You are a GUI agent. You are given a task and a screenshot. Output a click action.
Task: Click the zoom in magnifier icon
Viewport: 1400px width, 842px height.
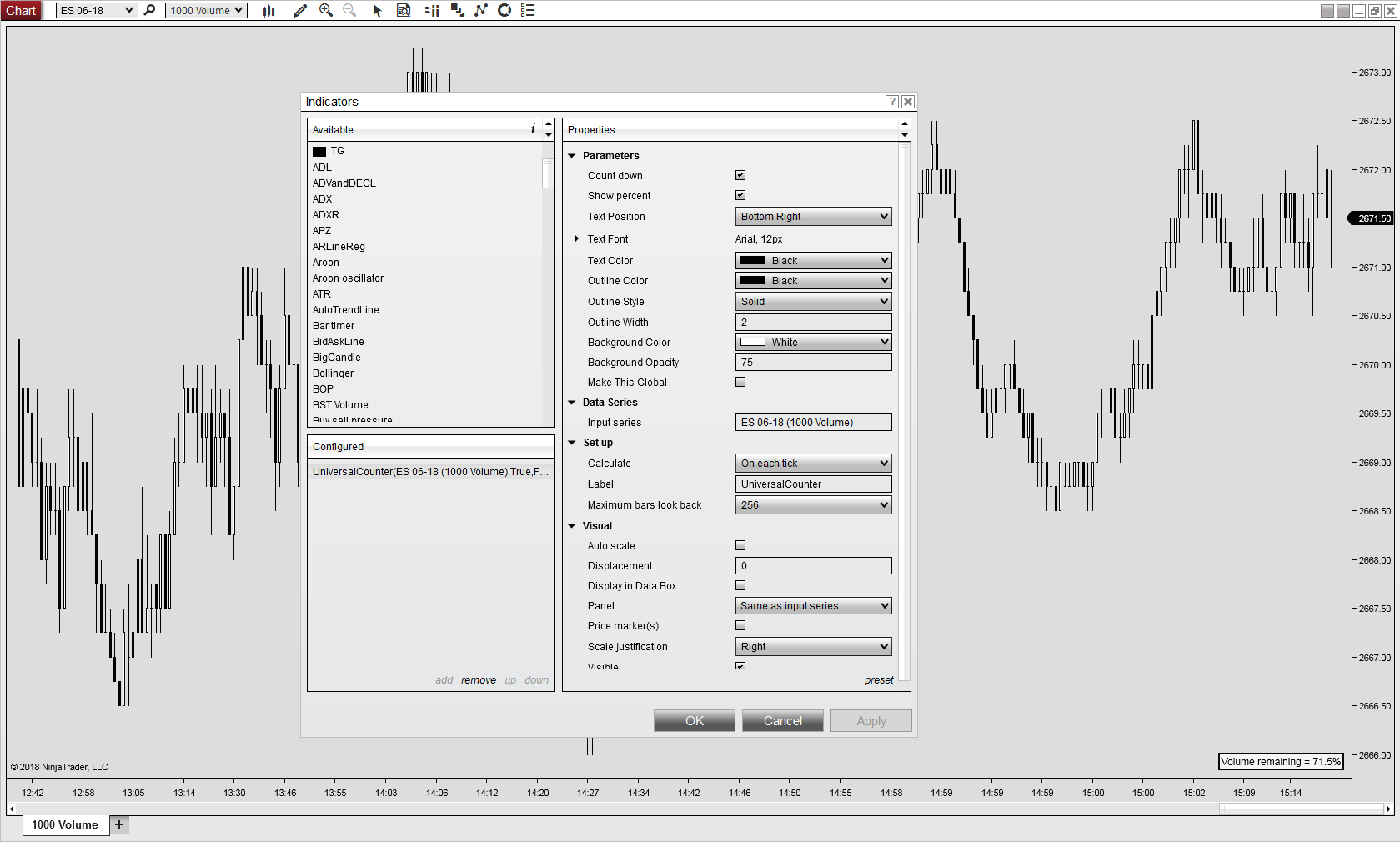326,10
